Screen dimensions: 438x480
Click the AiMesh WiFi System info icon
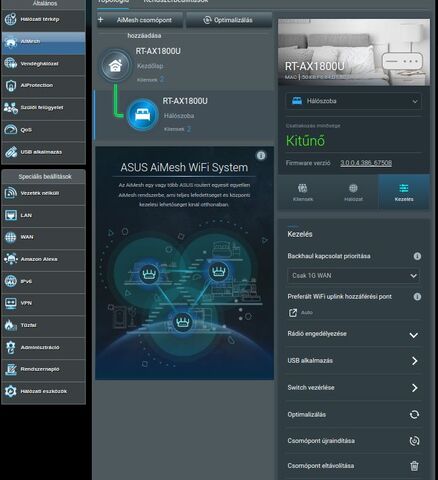pyautogui.click(x=261, y=155)
